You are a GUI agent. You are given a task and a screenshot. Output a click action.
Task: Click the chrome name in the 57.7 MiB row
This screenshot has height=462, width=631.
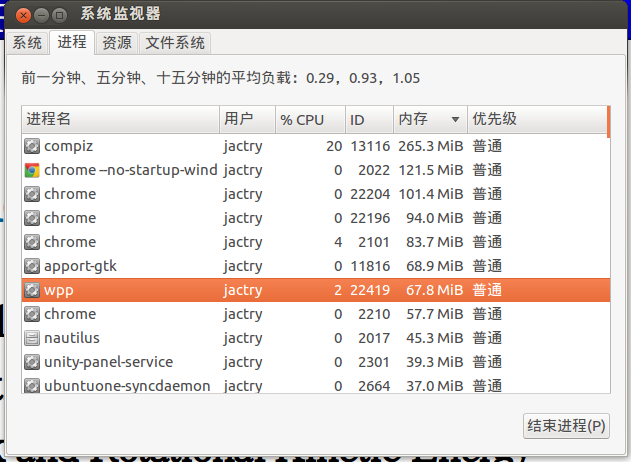tap(70, 314)
